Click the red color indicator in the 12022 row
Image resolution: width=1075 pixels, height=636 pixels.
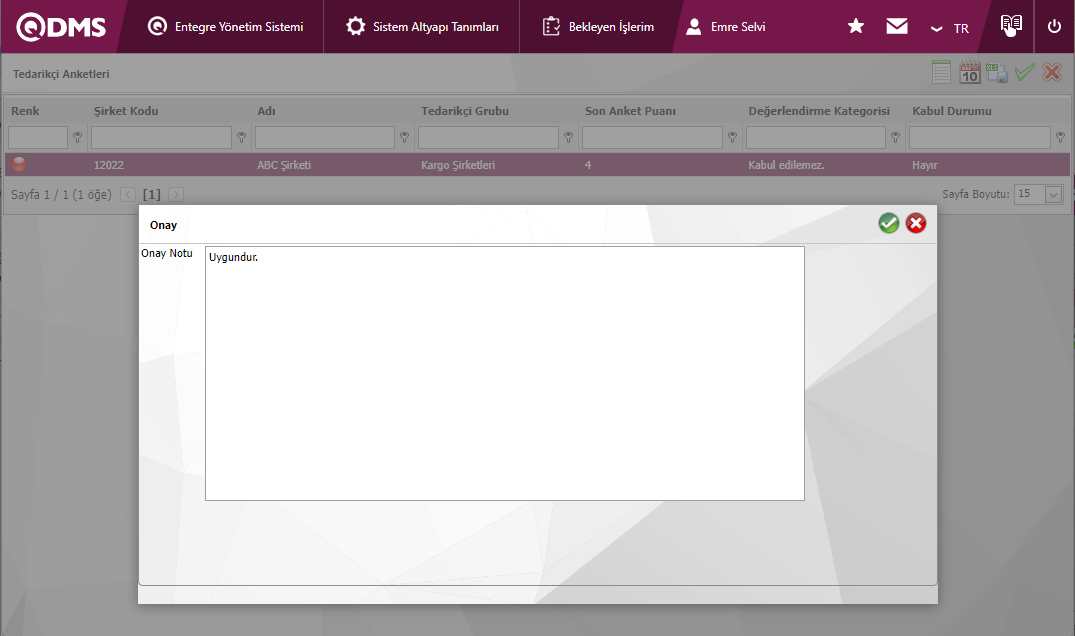tap(19, 164)
